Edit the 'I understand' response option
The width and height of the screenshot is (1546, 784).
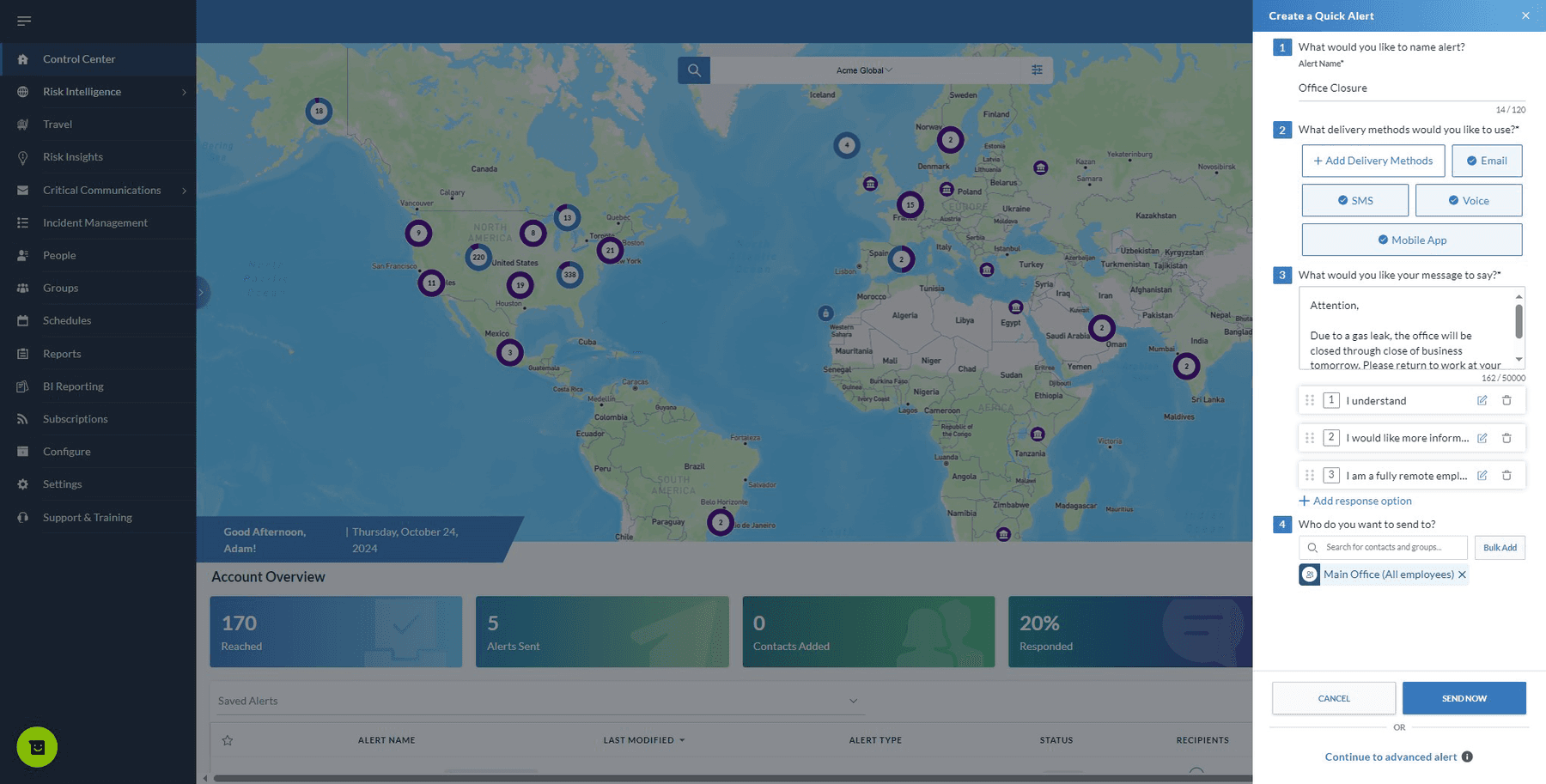coord(1482,401)
